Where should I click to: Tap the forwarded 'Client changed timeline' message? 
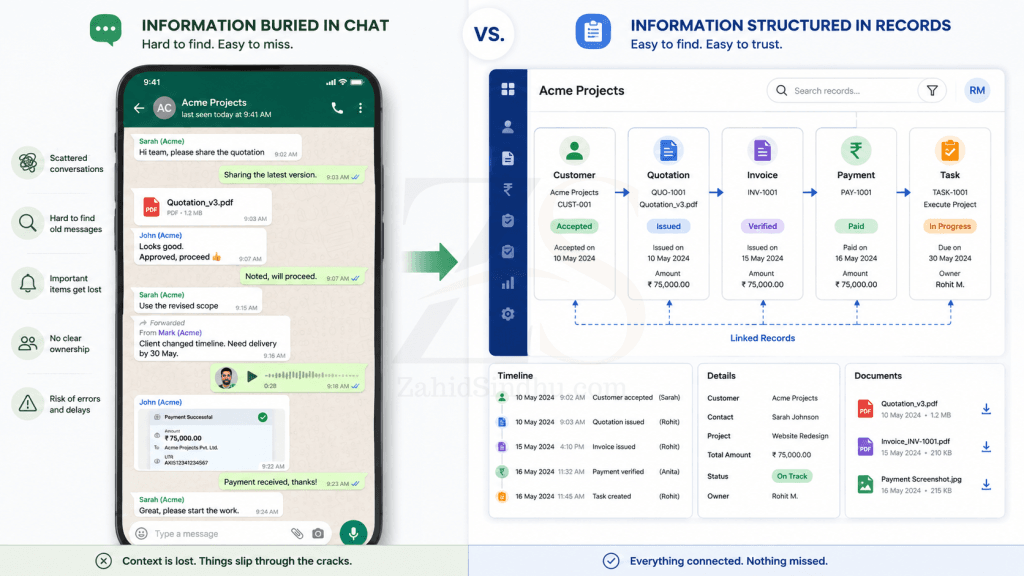tap(211, 338)
